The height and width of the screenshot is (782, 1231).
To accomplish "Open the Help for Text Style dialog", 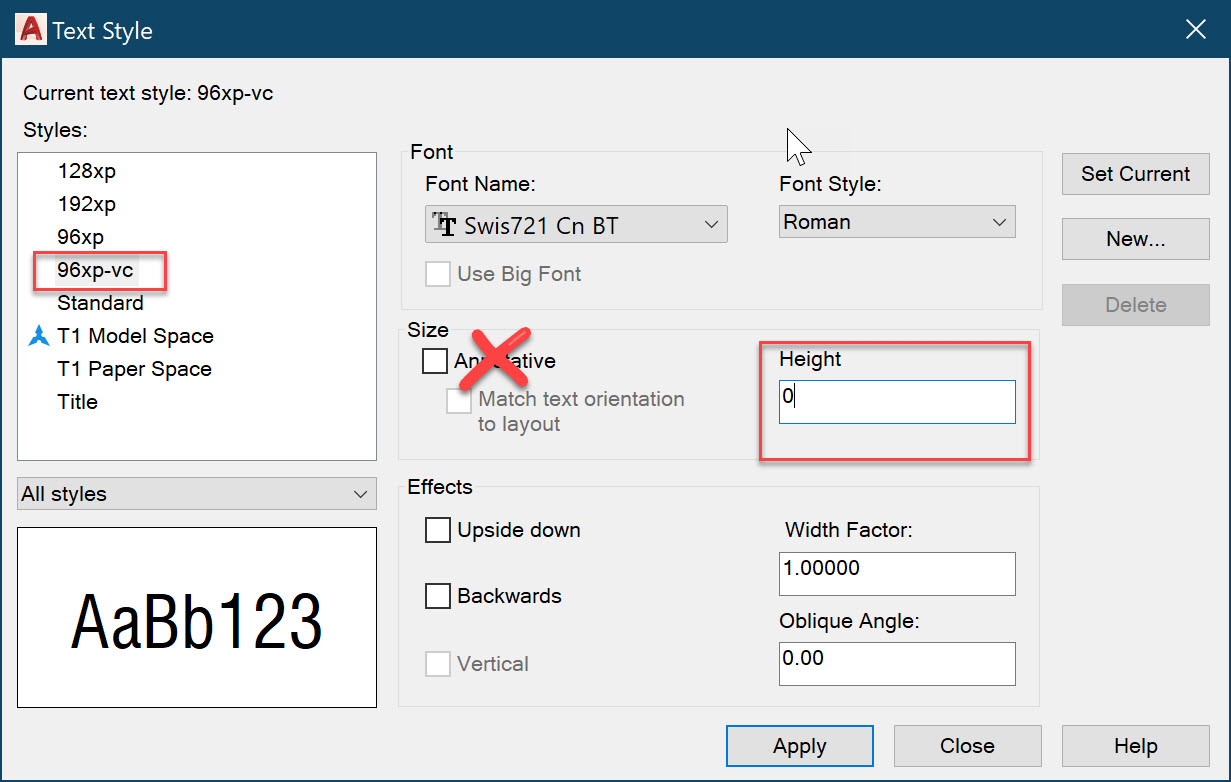I will (x=1135, y=745).
